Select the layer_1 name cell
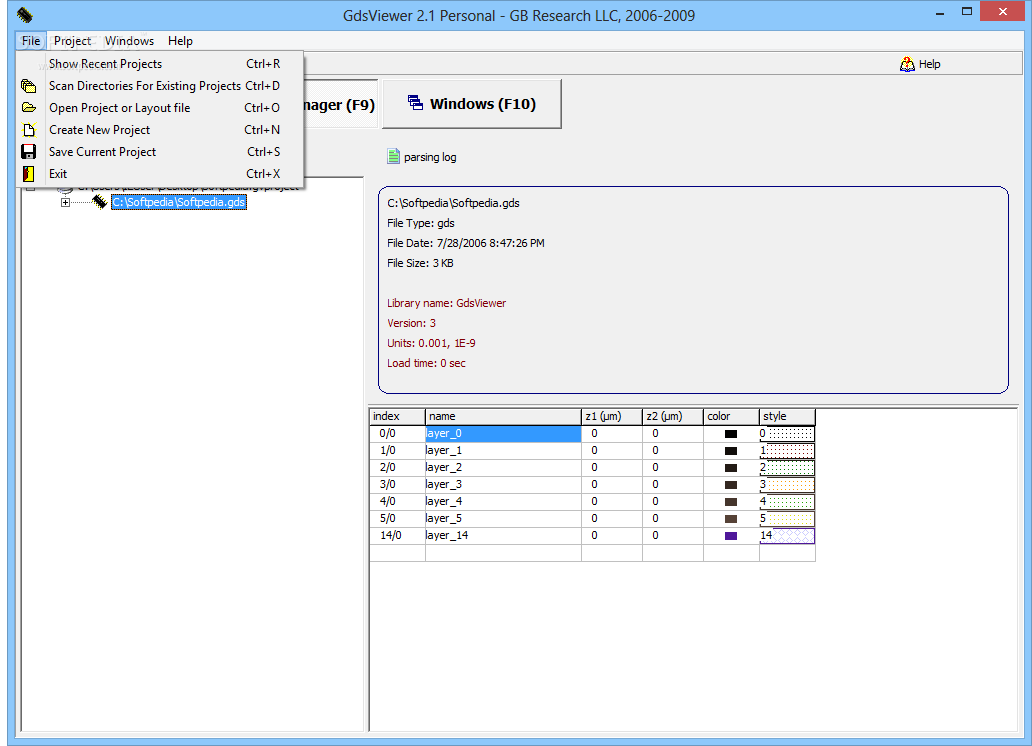This screenshot has height=746, width=1032. click(503, 451)
